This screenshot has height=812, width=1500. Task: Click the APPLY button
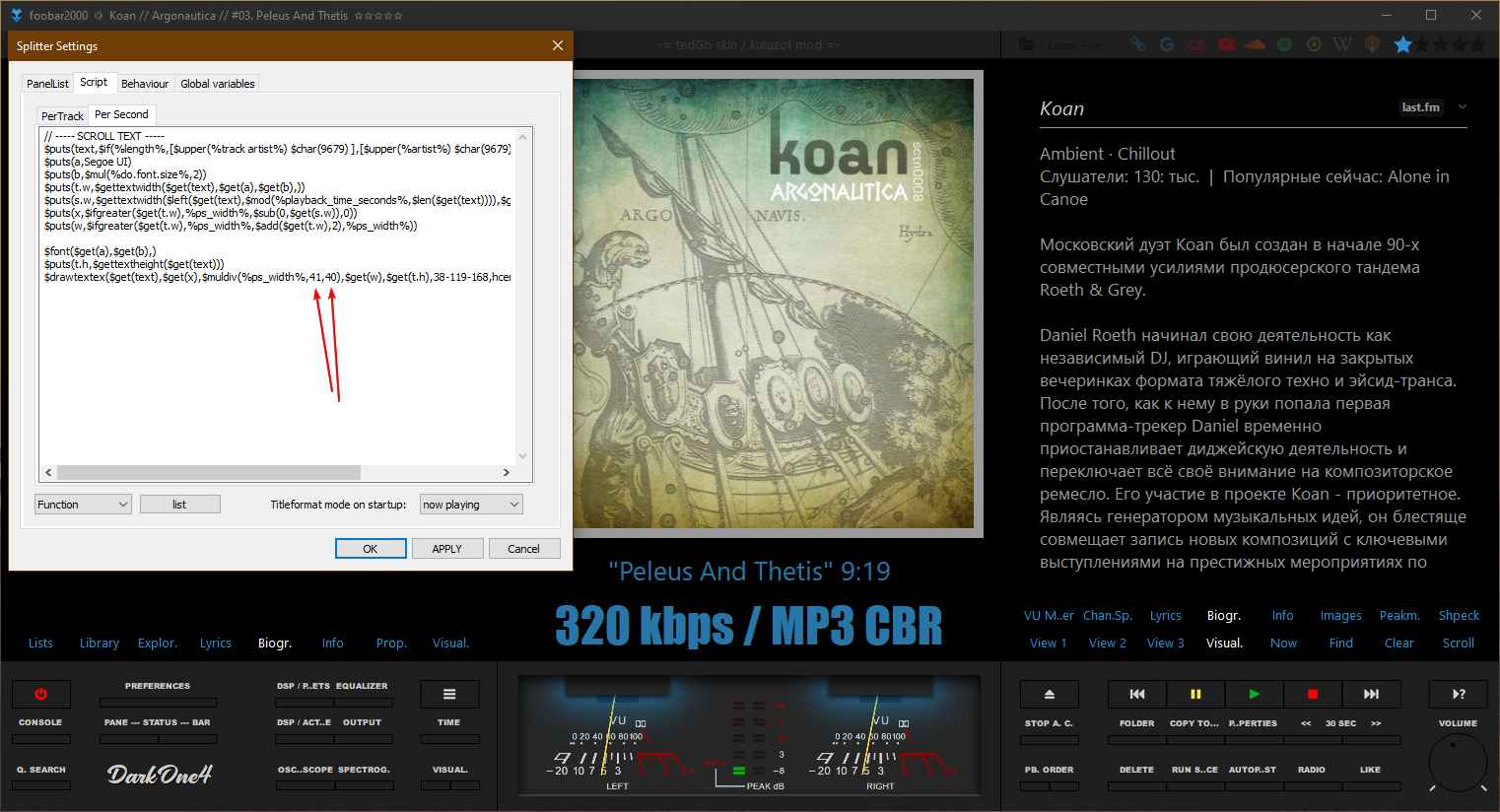point(446,549)
